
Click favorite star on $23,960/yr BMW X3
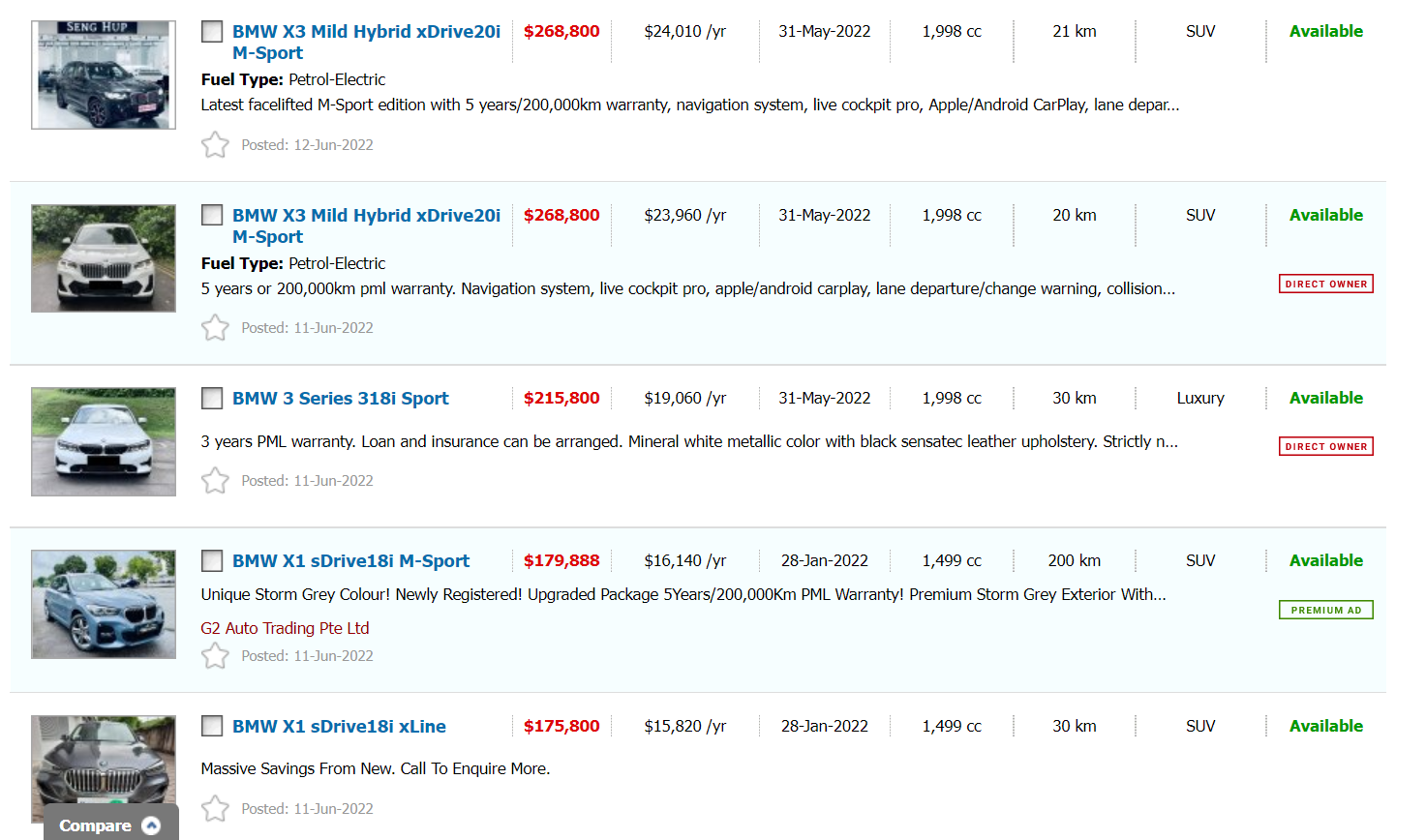coord(215,328)
